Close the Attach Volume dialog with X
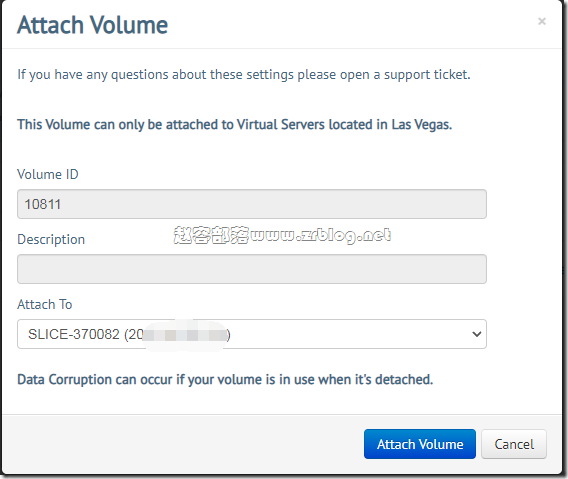 pos(542,21)
